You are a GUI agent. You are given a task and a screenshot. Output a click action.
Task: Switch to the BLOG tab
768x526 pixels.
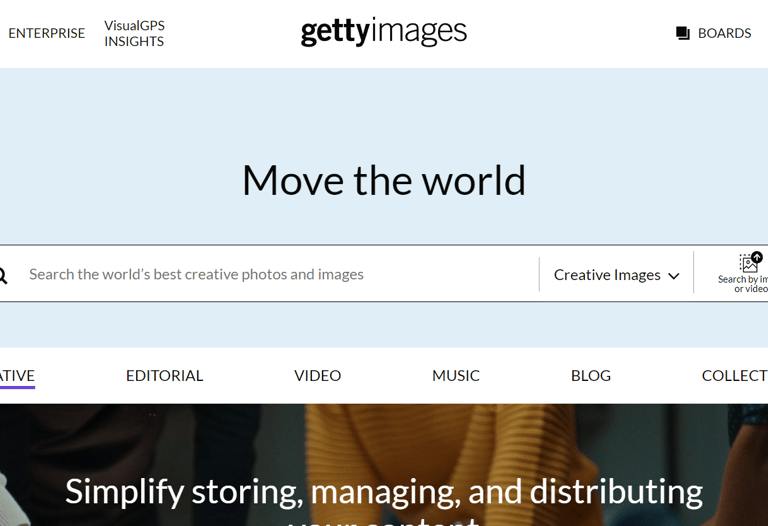pyautogui.click(x=591, y=376)
